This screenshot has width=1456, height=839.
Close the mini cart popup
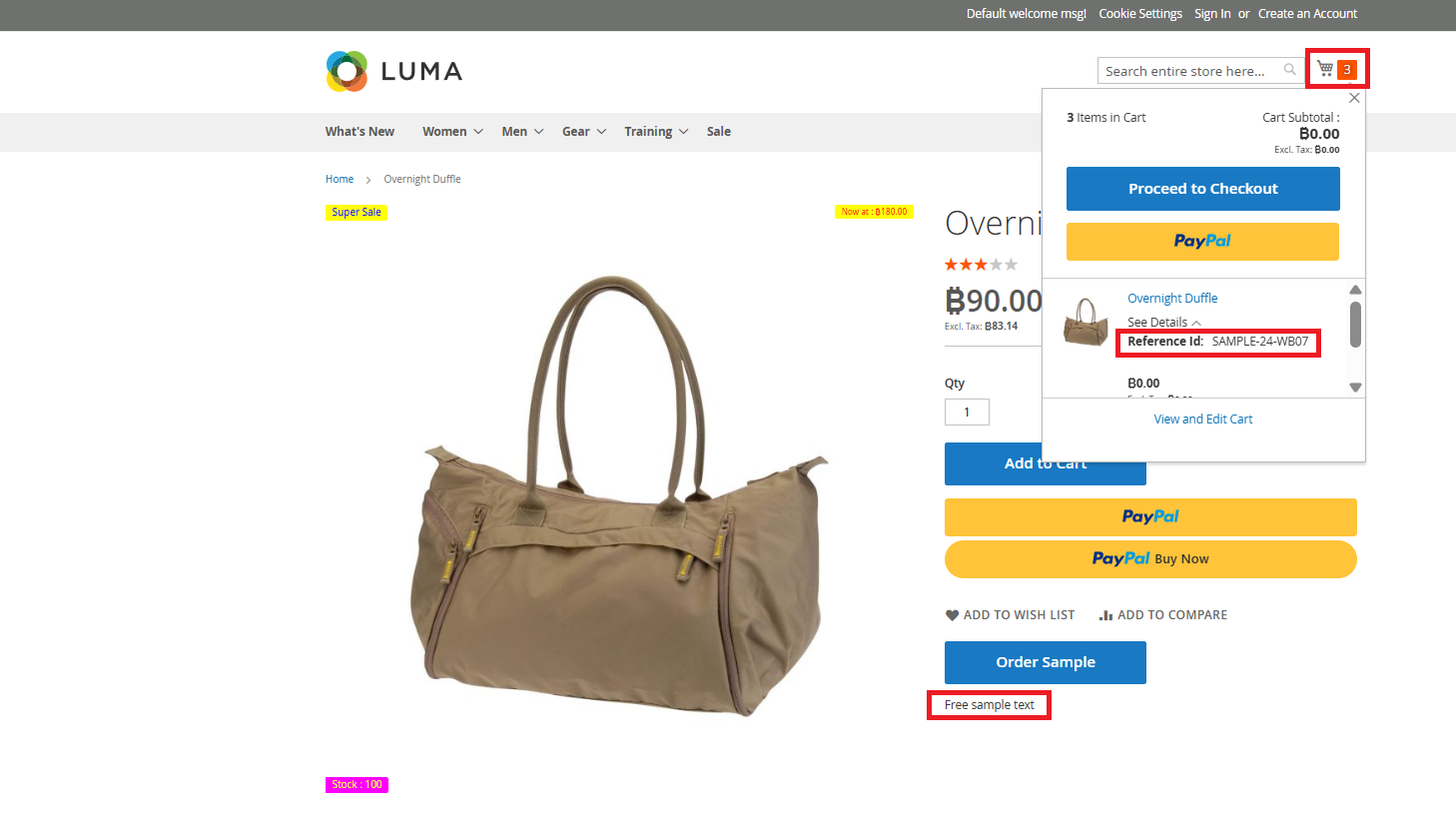(x=1354, y=98)
